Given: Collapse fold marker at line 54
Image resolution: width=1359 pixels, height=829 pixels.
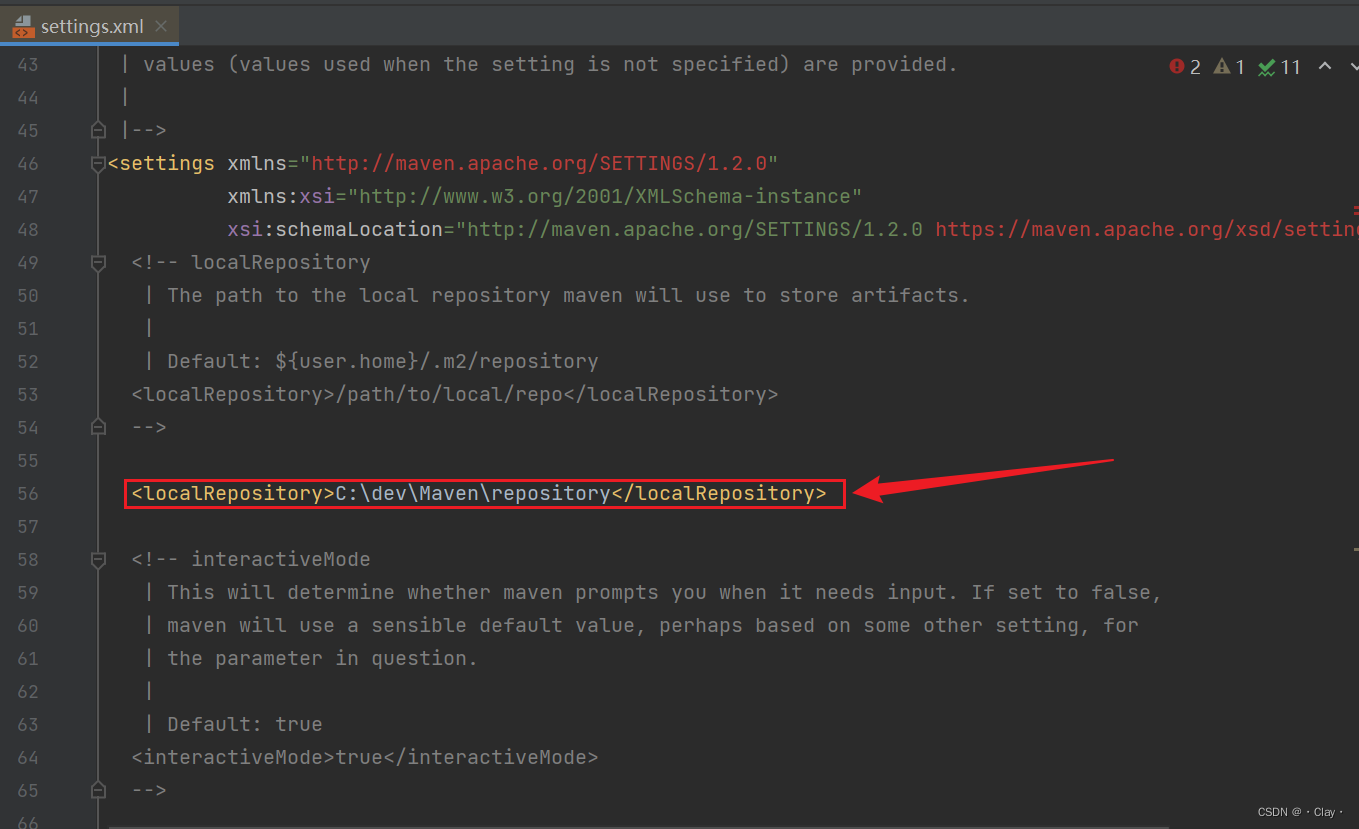Looking at the screenshot, I should pyautogui.click(x=98, y=427).
